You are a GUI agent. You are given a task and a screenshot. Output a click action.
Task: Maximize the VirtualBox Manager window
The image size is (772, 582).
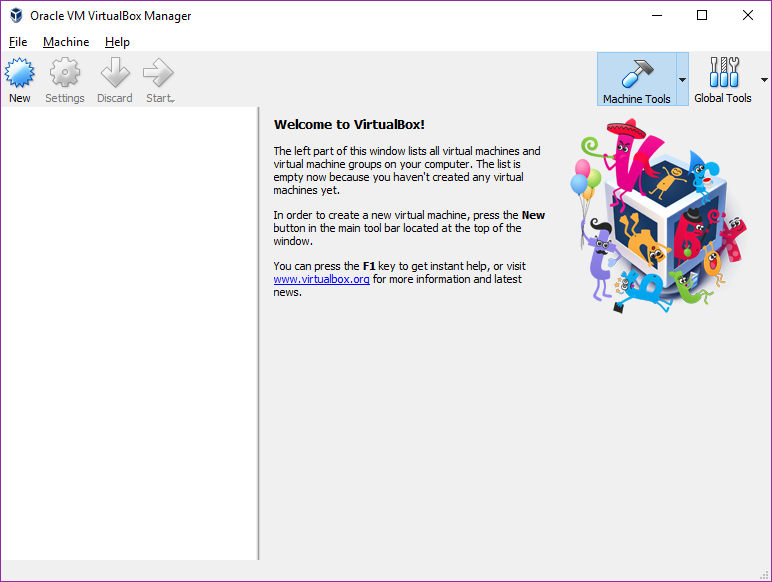coord(702,15)
